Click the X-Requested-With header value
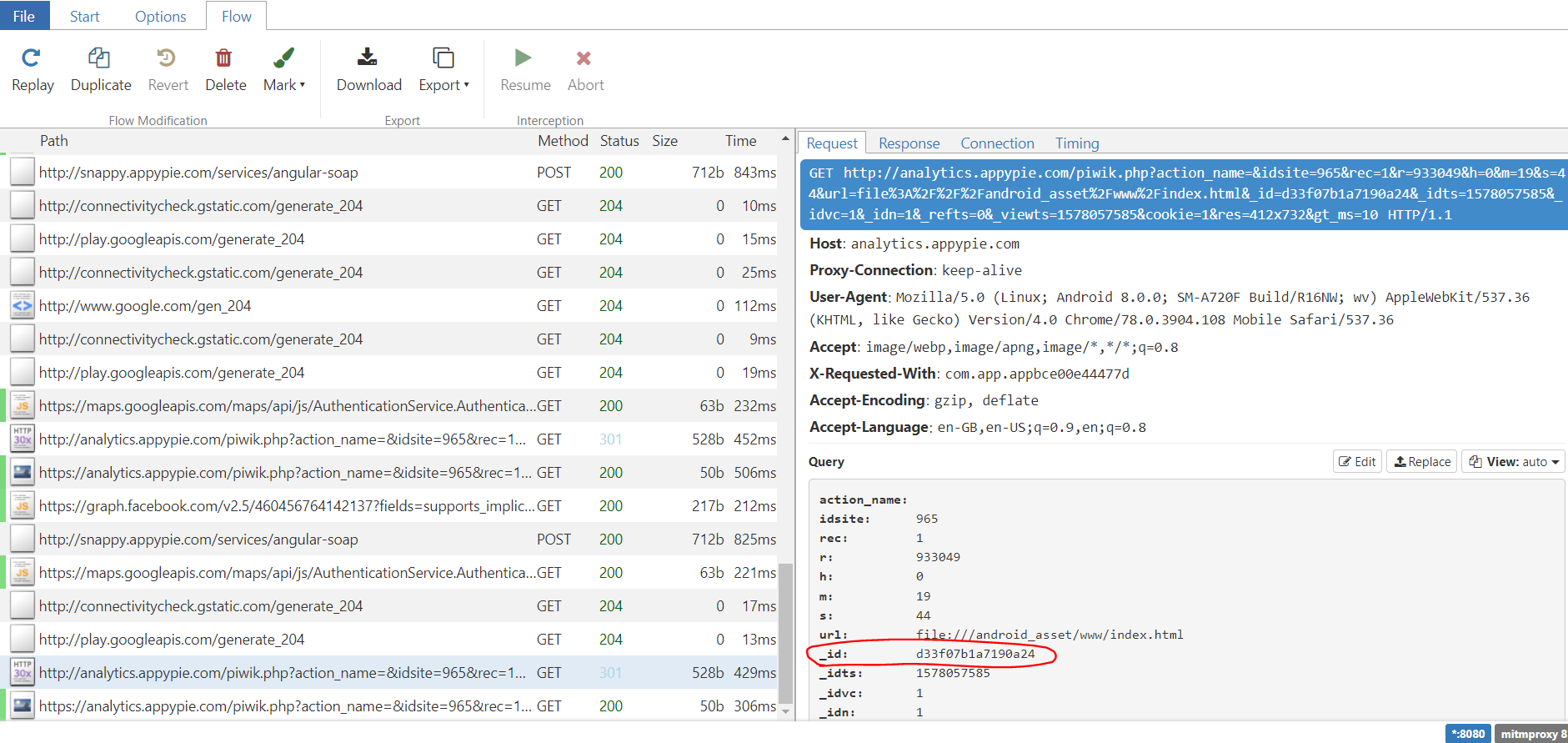 pyautogui.click(x=1037, y=374)
